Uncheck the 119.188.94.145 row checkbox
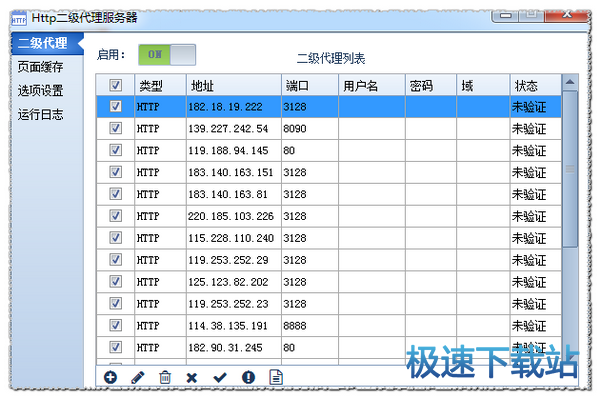 pos(116,150)
